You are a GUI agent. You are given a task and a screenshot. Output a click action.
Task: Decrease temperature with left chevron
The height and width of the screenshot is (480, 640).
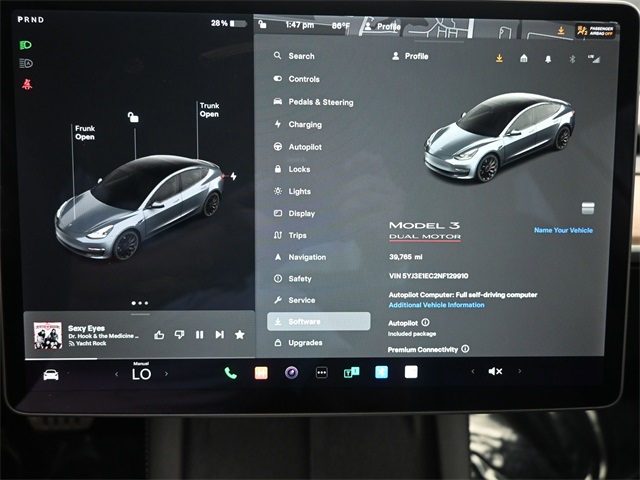tap(117, 374)
